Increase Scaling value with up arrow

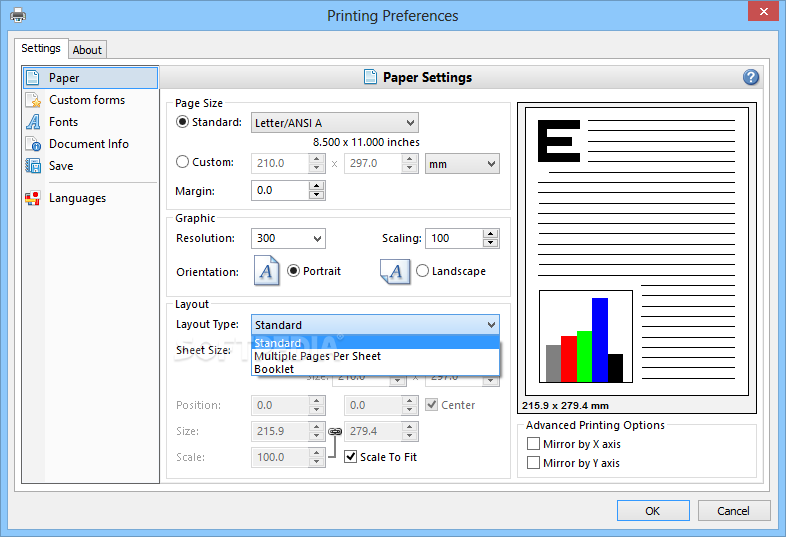pyautogui.click(x=491, y=234)
